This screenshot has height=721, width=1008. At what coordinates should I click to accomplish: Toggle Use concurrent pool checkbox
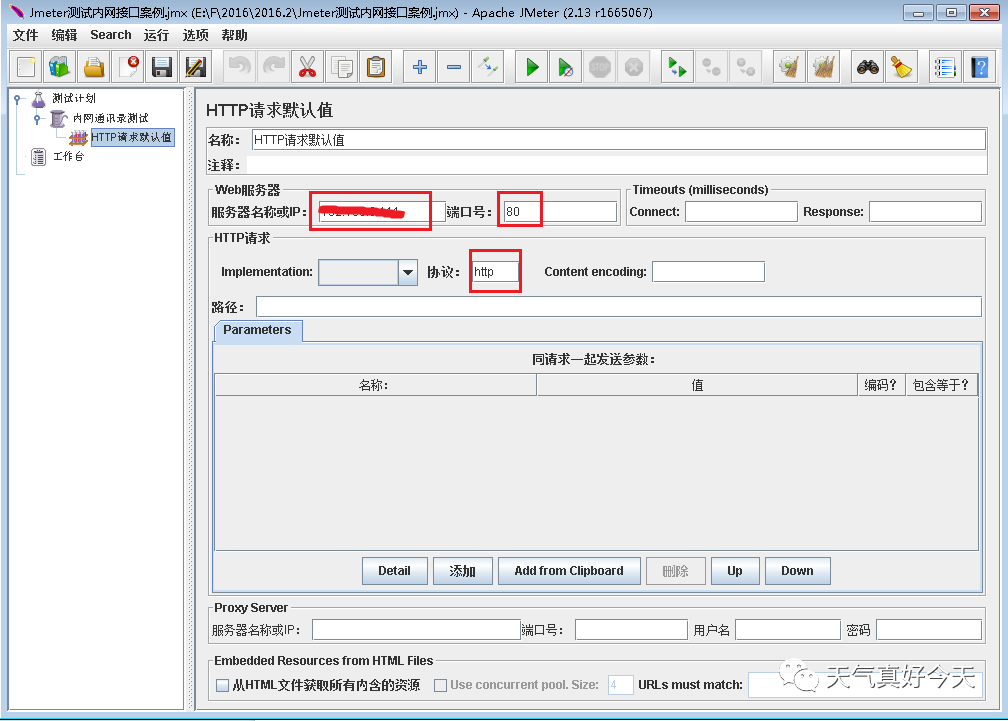440,685
